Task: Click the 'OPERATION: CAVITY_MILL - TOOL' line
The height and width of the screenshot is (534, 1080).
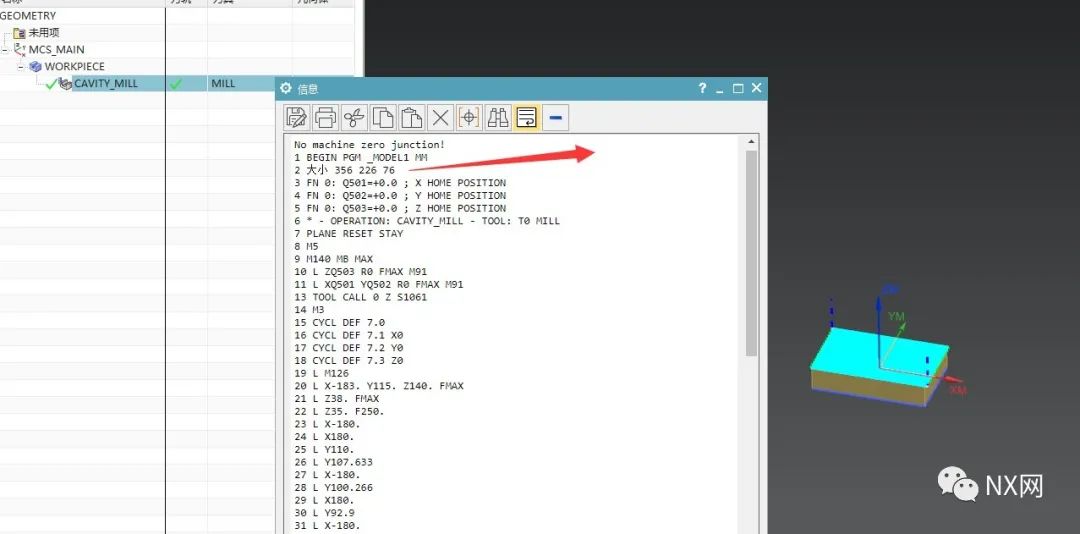Action: click(426, 221)
